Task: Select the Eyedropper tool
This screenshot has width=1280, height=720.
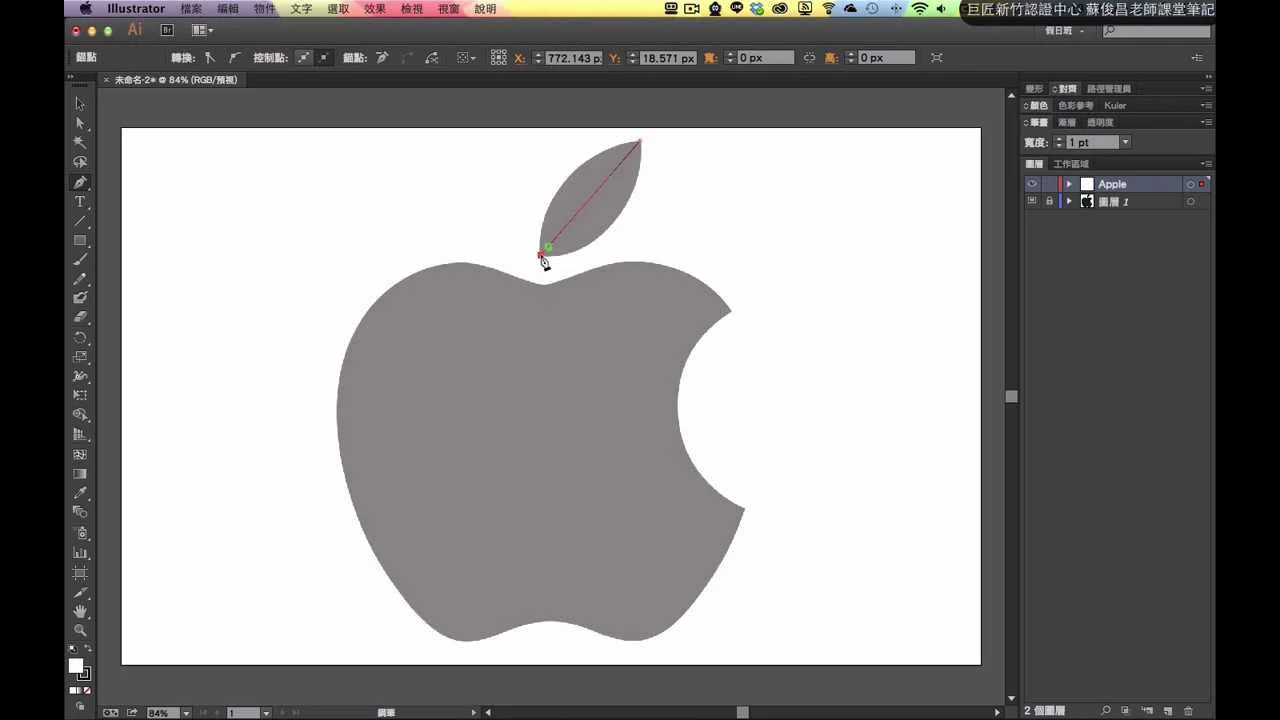Action: pyautogui.click(x=80, y=493)
